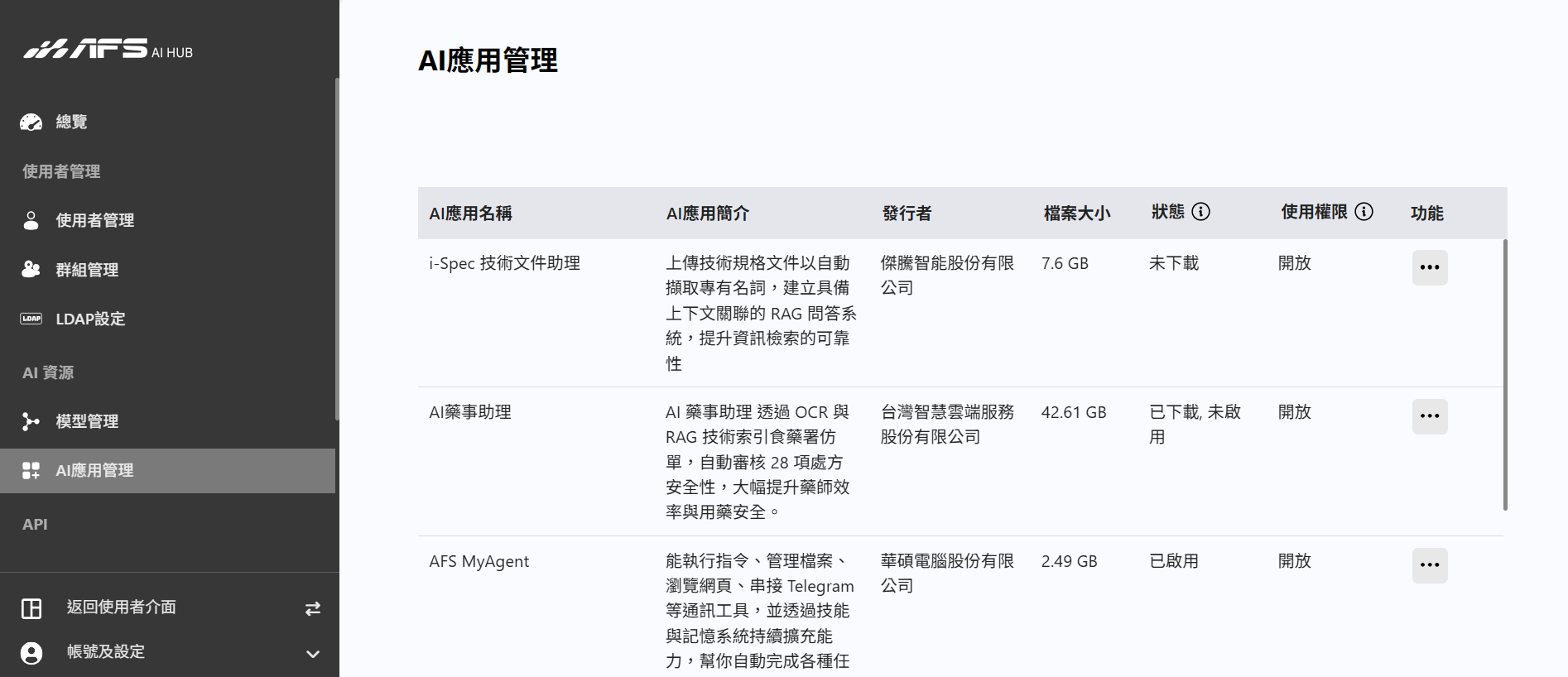Open the more-options menu for AI藥事助理
The width and height of the screenshot is (1568, 677).
(x=1430, y=416)
